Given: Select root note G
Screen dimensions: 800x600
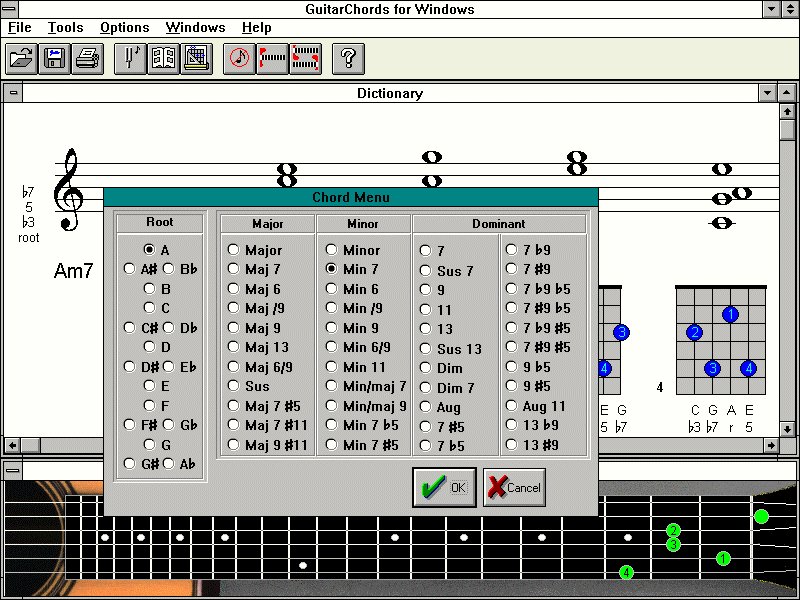Looking at the screenshot, I should 157,445.
